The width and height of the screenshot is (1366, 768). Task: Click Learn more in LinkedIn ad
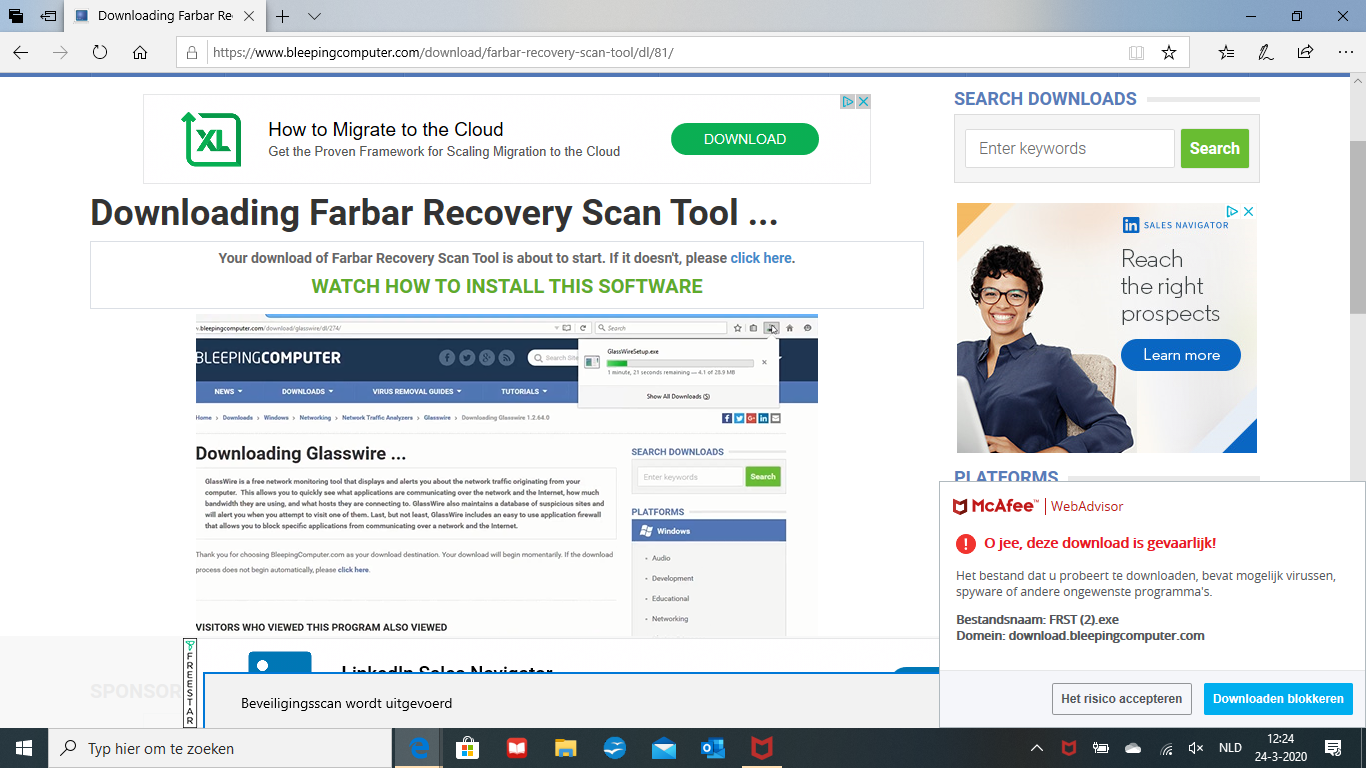(x=1181, y=355)
